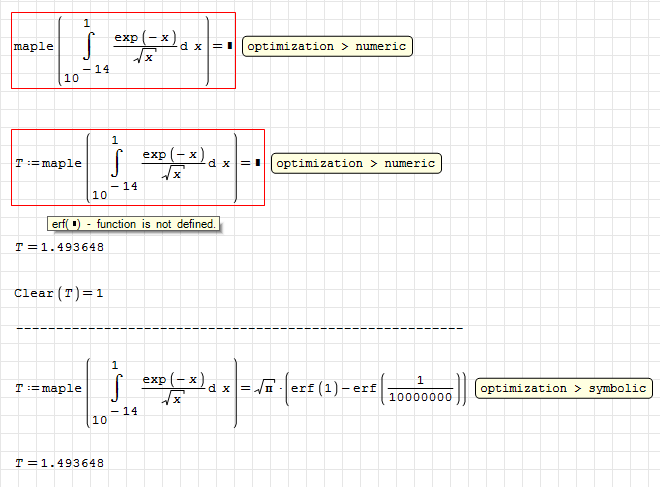This screenshot has width=660, height=487.
Task: Select the empty result placeholder in the top maple expression
Action: (230, 46)
